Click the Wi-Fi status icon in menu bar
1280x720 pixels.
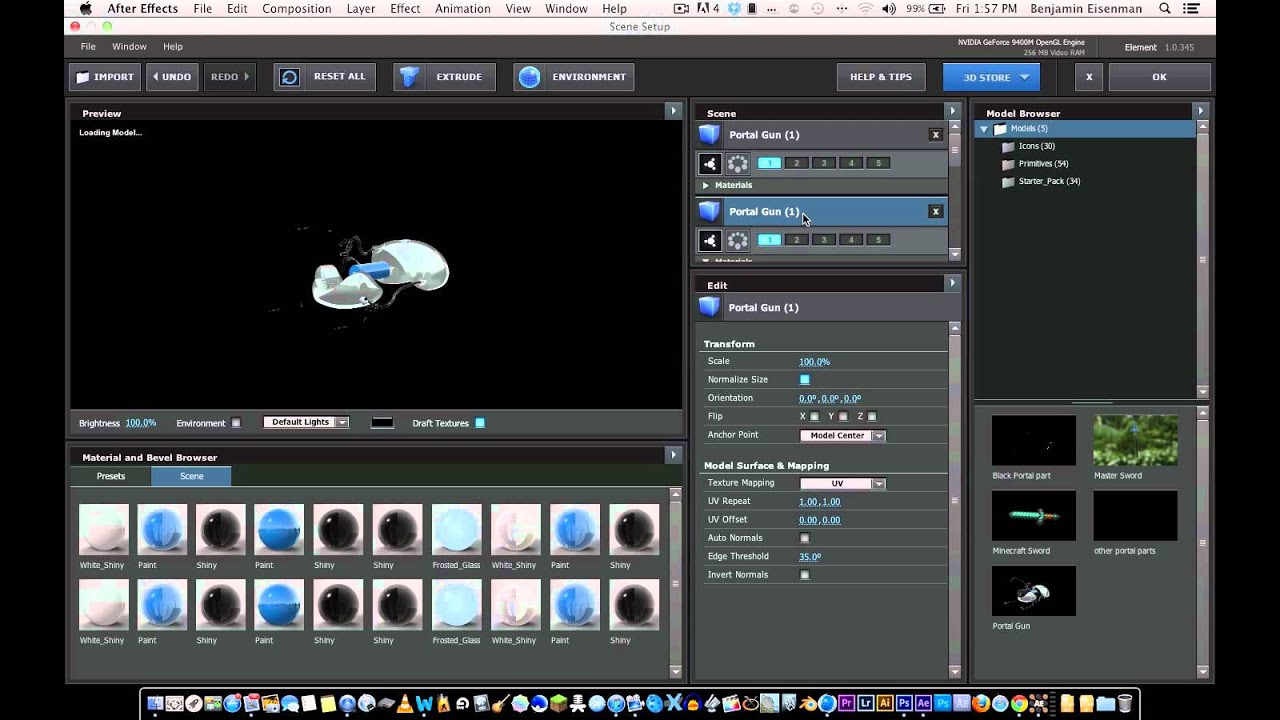pyautogui.click(x=864, y=9)
